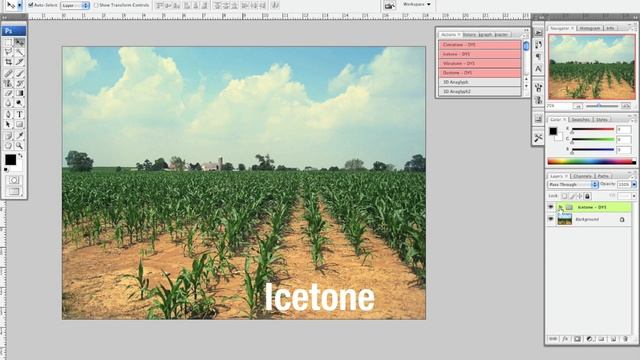The image size is (640, 360).
Task: Select the Blur tool
Action: coord(9,103)
